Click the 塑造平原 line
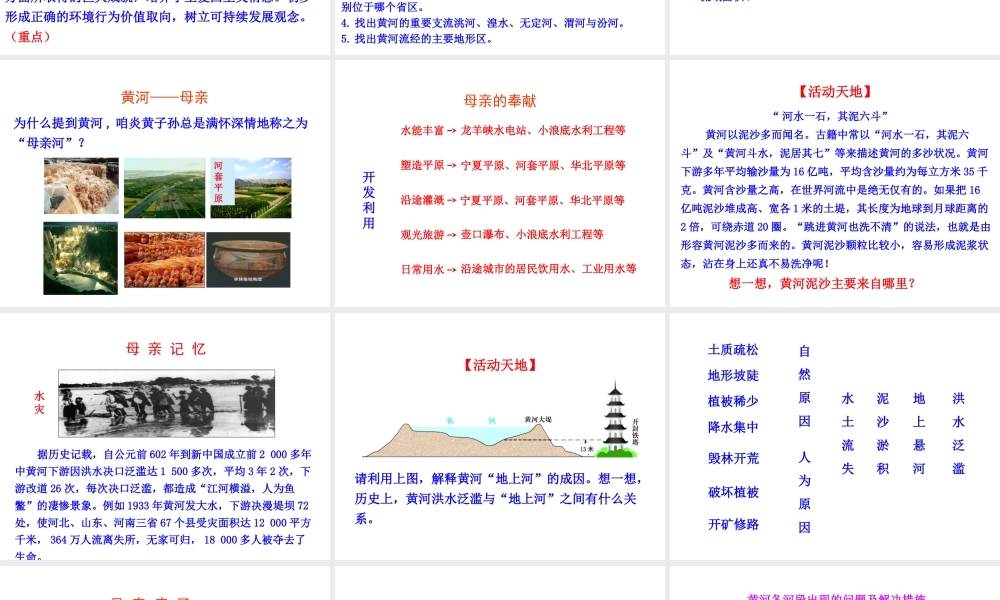1000x600 pixels. pyautogui.click(x=513, y=166)
